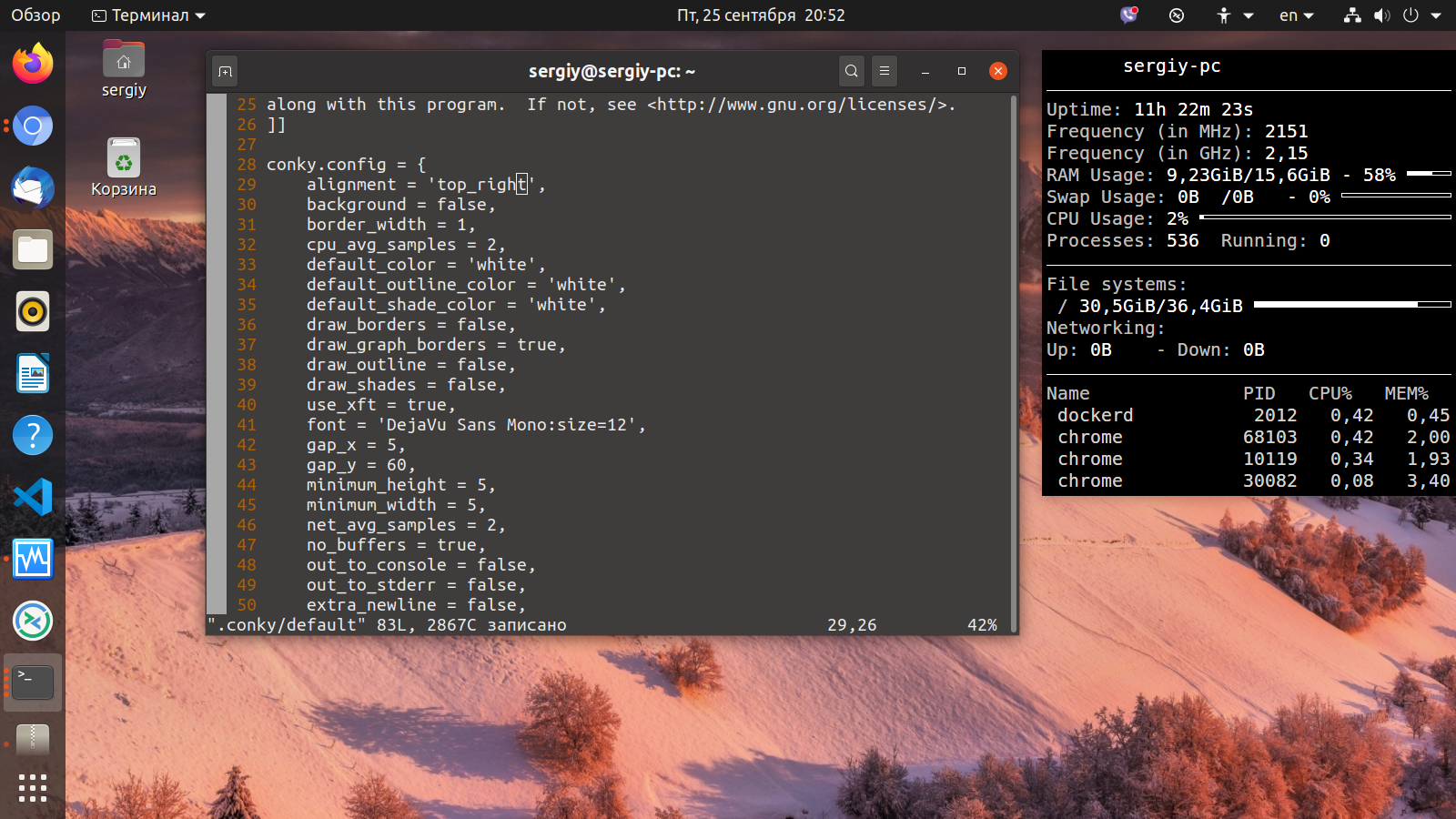Open the Help icon in dock
Image resolution: width=1456 pixels, height=819 pixels.
33,435
